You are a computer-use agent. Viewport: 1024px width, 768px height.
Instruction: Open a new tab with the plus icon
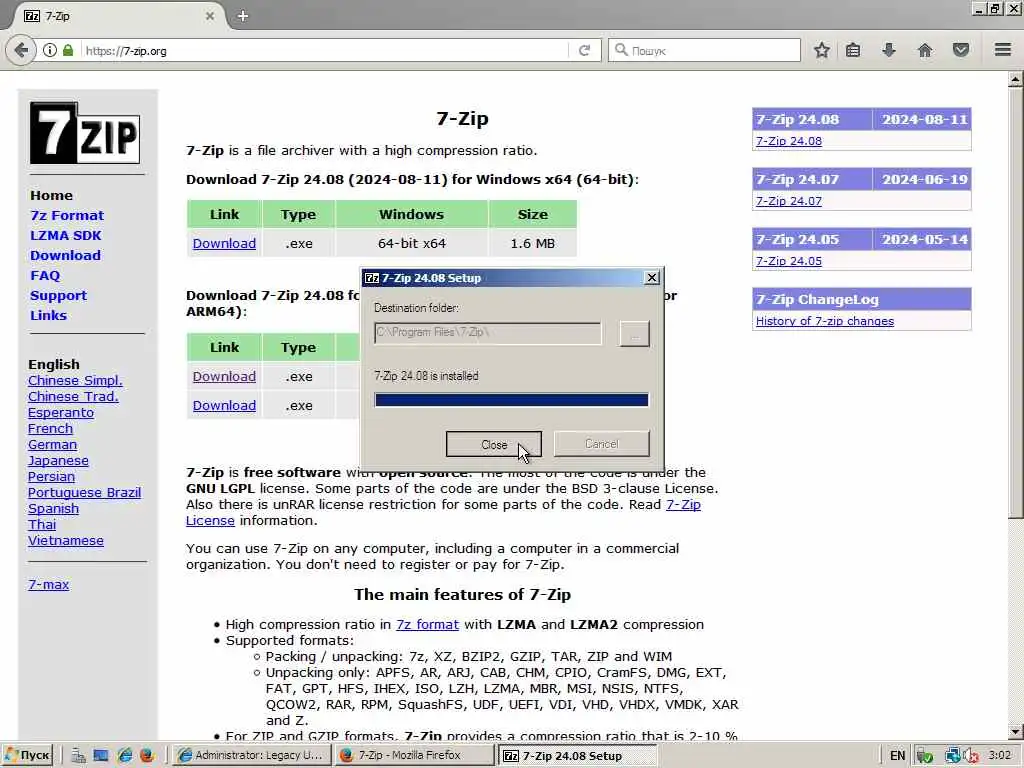(243, 16)
